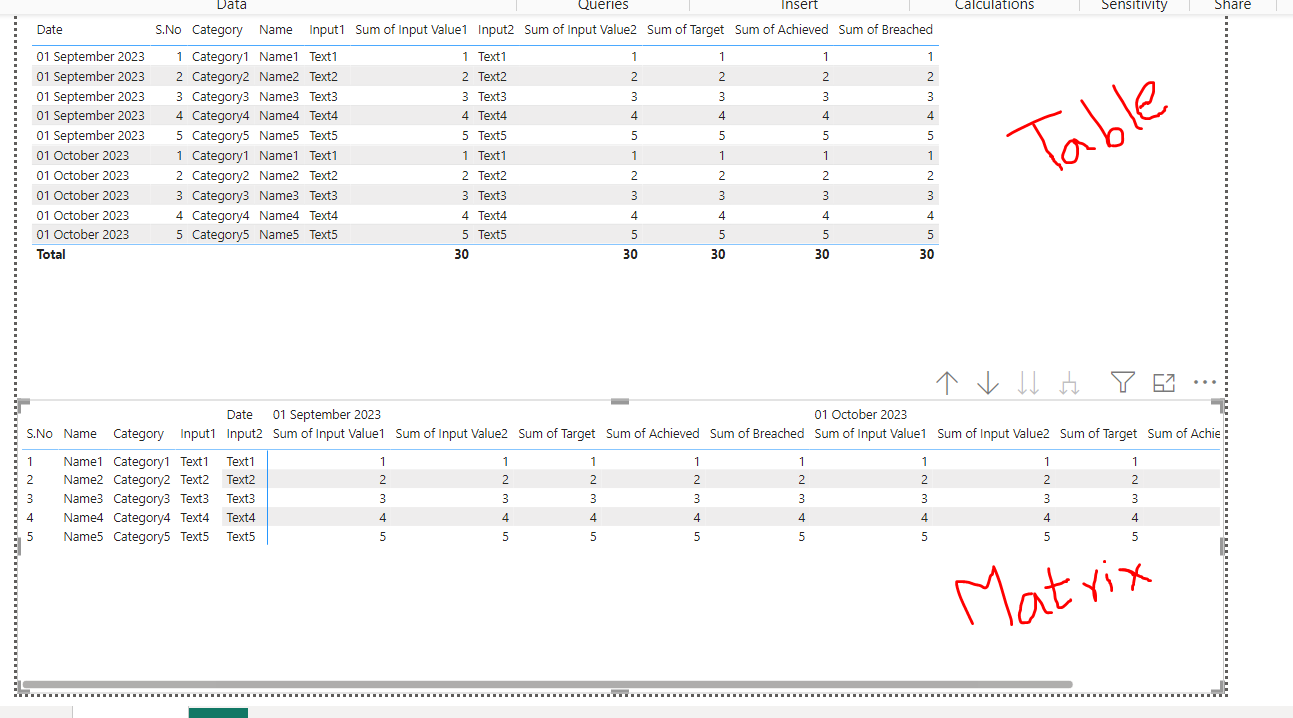This screenshot has width=1293, height=718.
Task: Select Text4 under Input2 in the matrix
Action: click(x=241, y=518)
